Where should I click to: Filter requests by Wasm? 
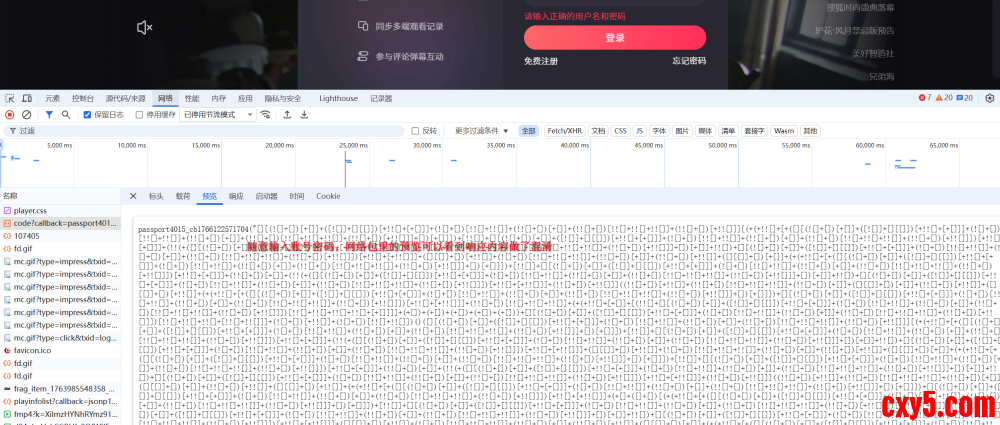(x=784, y=131)
